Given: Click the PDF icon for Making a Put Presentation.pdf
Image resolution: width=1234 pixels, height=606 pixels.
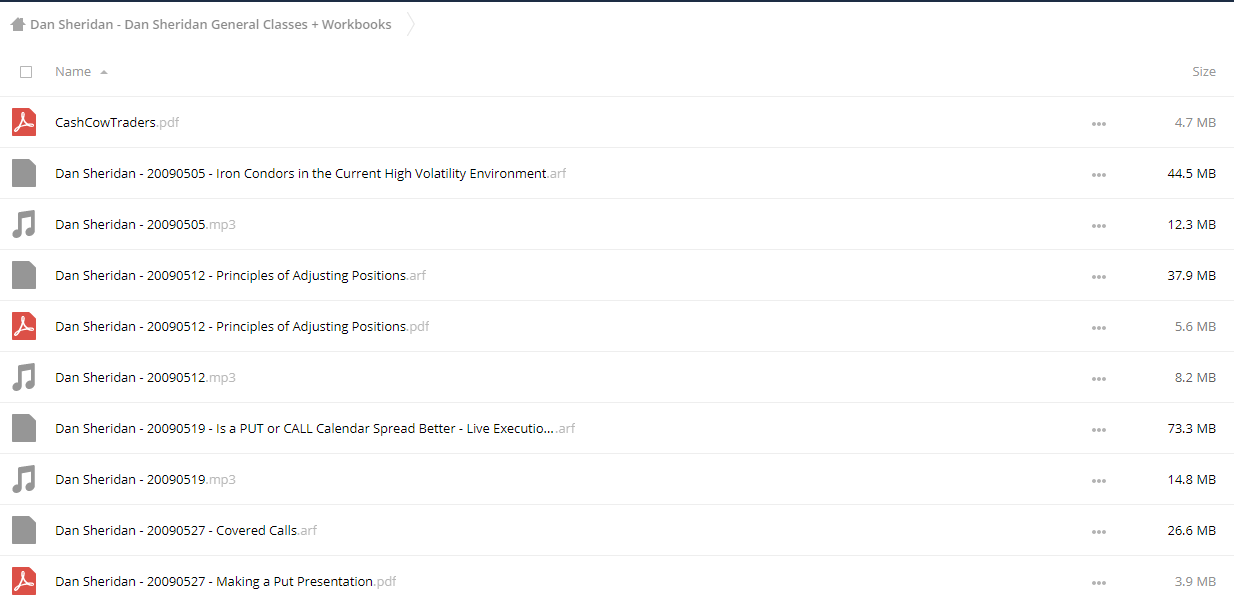Looking at the screenshot, I should click(x=24, y=581).
